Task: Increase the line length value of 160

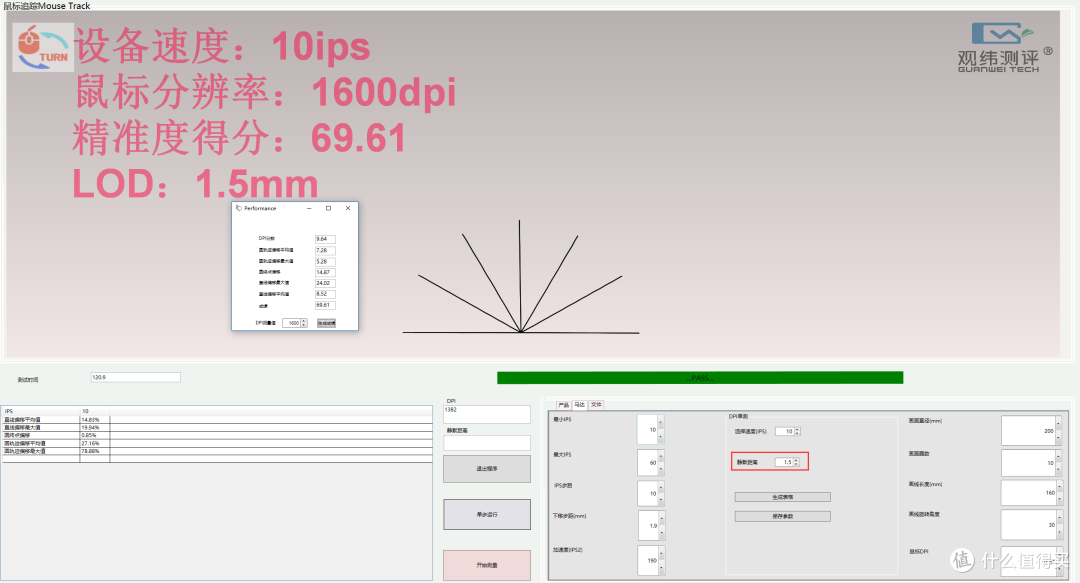Action: pyautogui.click(x=1059, y=487)
